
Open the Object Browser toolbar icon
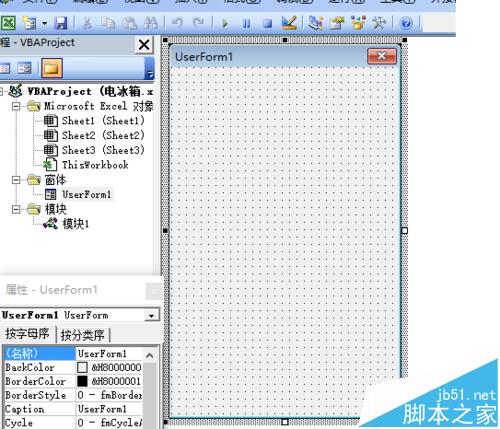point(358,23)
